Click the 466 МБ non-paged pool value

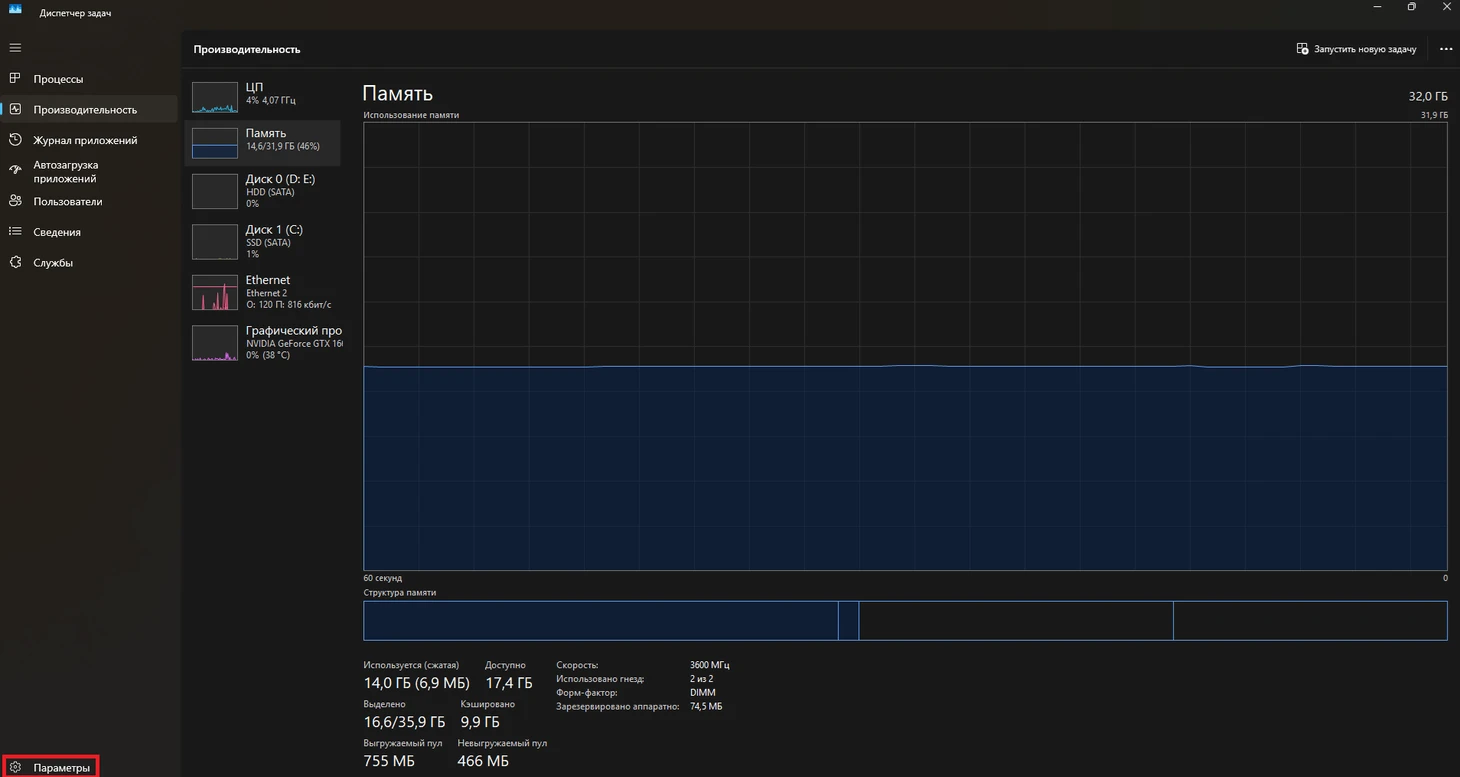click(483, 761)
